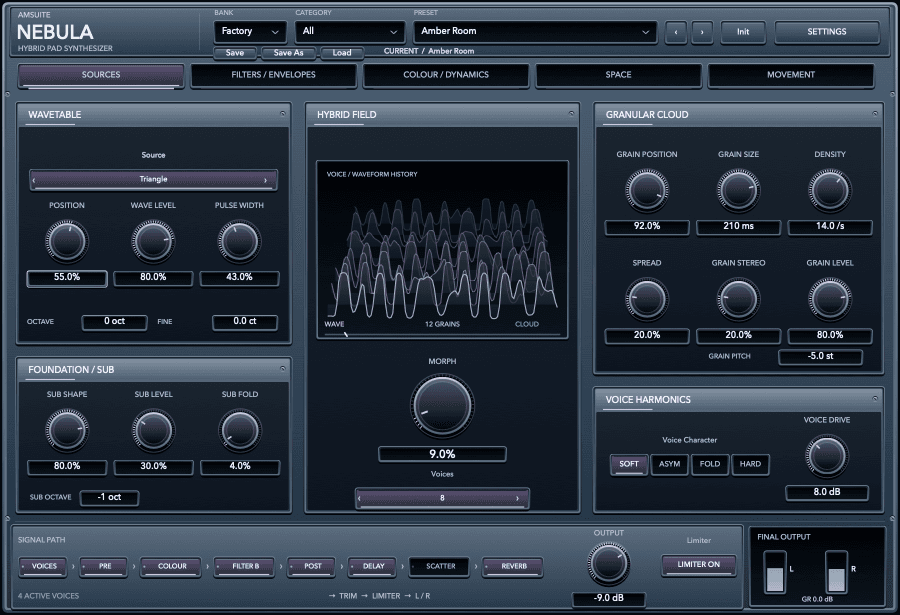The height and width of the screenshot is (615, 900).
Task: Click the OCTAVE field showing 0 oct
Action: point(114,322)
